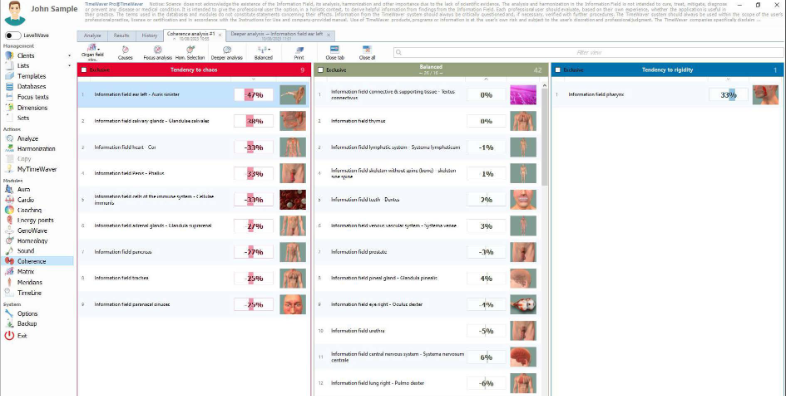Screen dimensions: 786x396
Task: Tick the Exclusive checkbox under Tendency to rigidity
Action: click(x=558, y=70)
